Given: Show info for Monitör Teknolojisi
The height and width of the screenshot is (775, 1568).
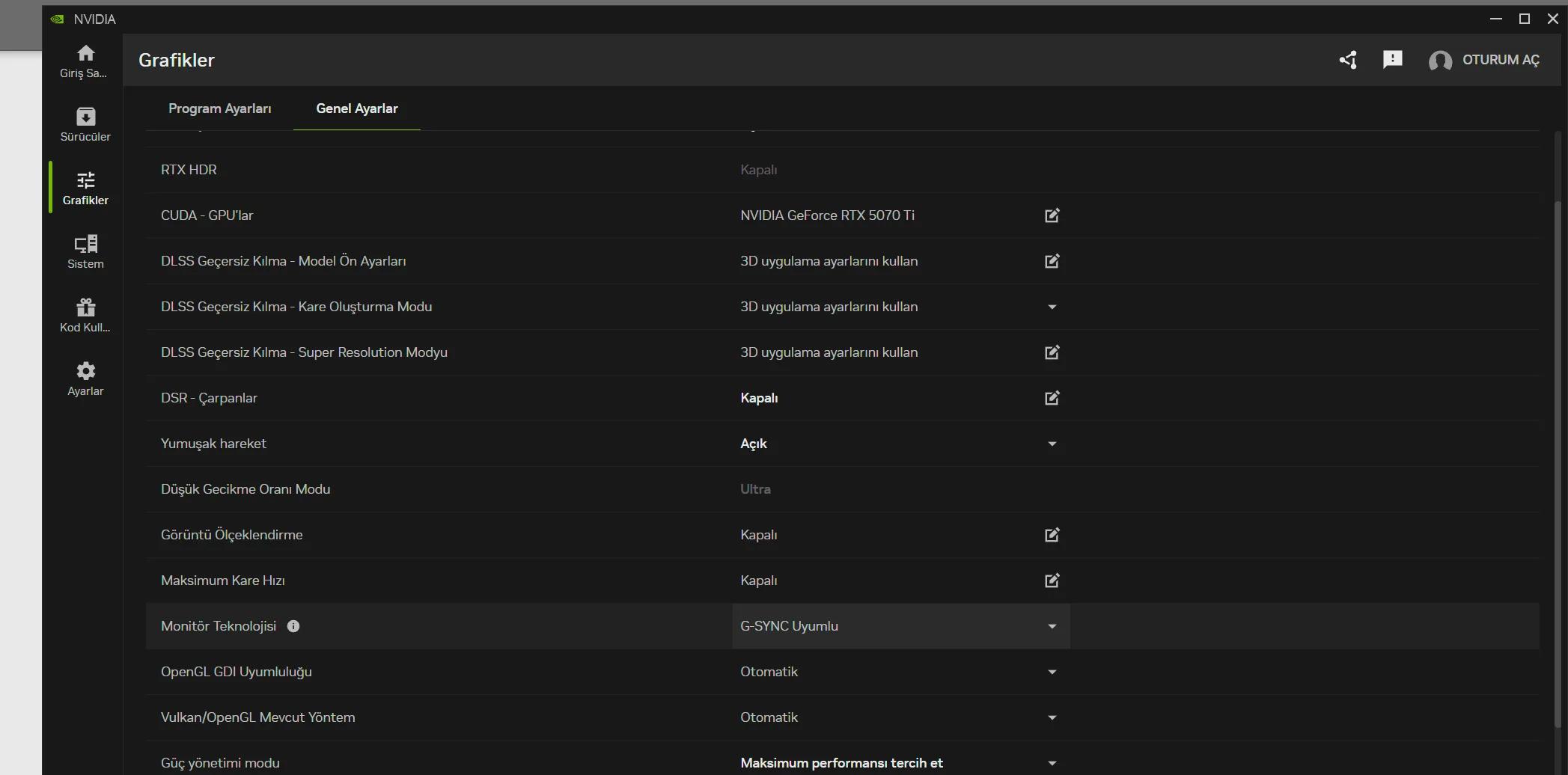Looking at the screenshot, I should [x=293, y=626].
